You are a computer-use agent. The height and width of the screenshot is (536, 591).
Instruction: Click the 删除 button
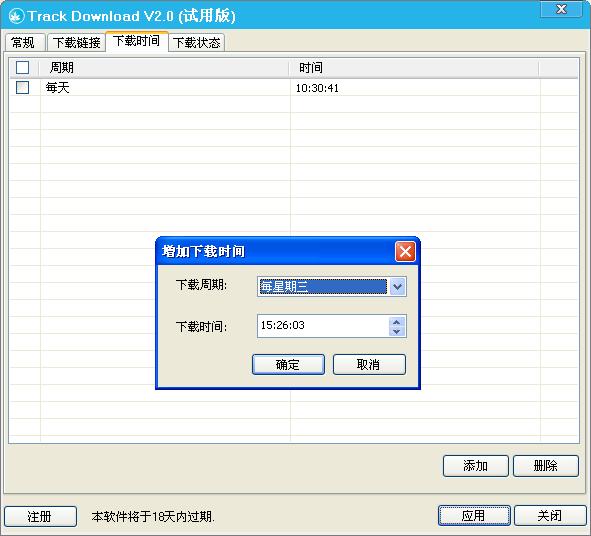point(546,466)
